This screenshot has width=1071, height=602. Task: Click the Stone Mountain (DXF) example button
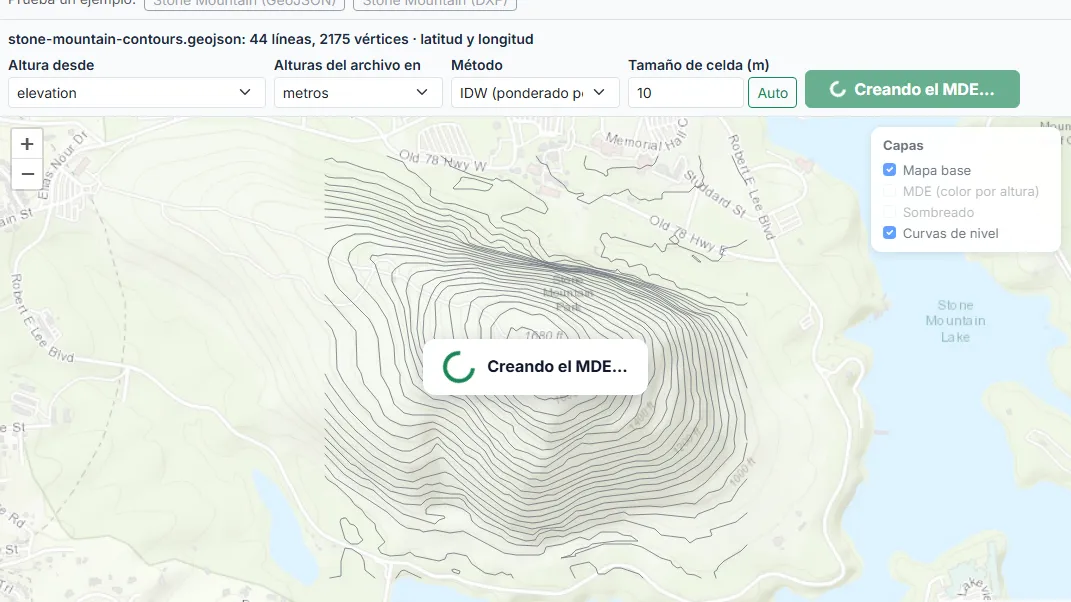pyautogui.click(x=435, y=3)
